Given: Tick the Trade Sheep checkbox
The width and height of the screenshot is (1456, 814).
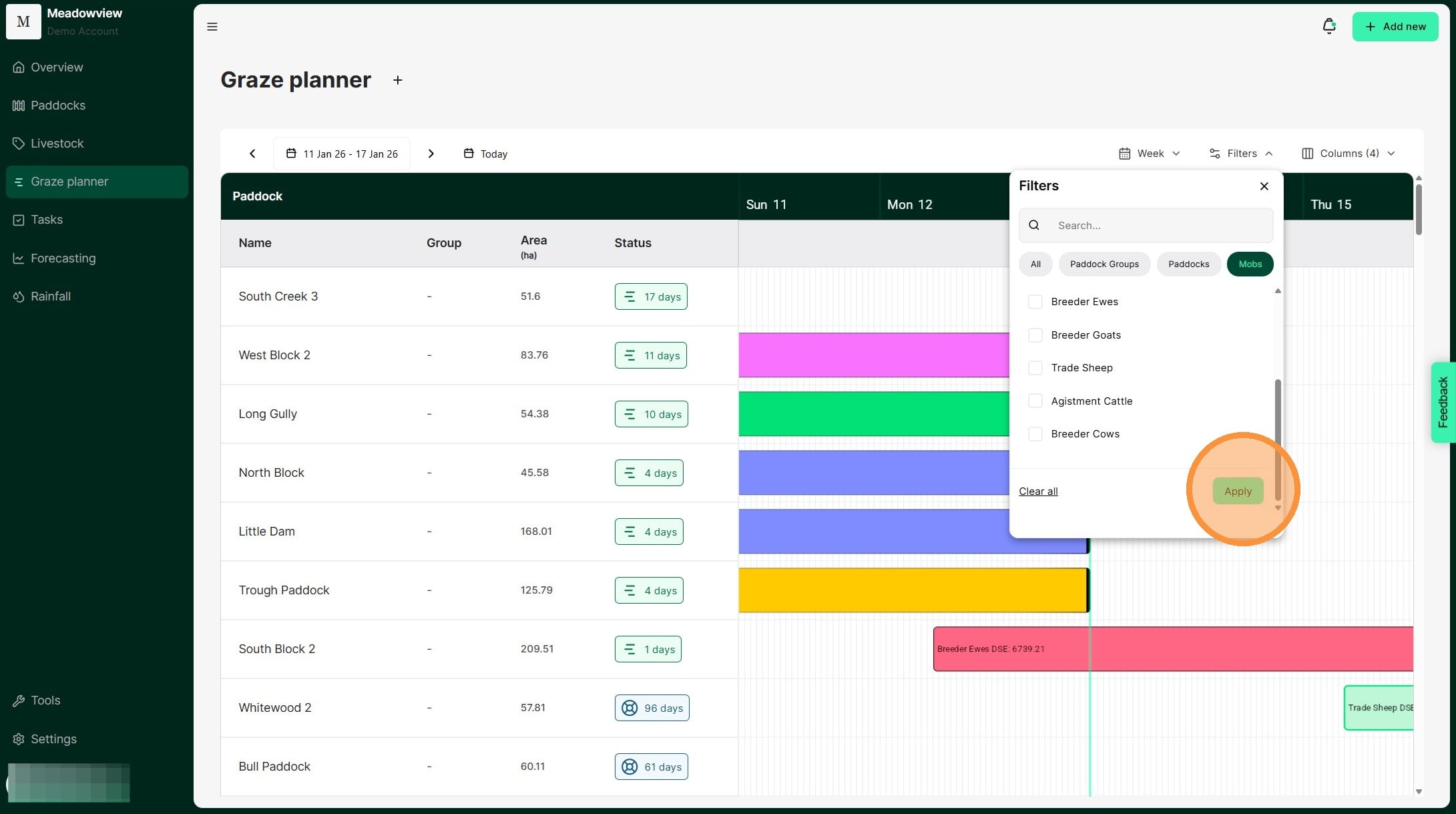Looking at the screenshot, I should 1035,368.
